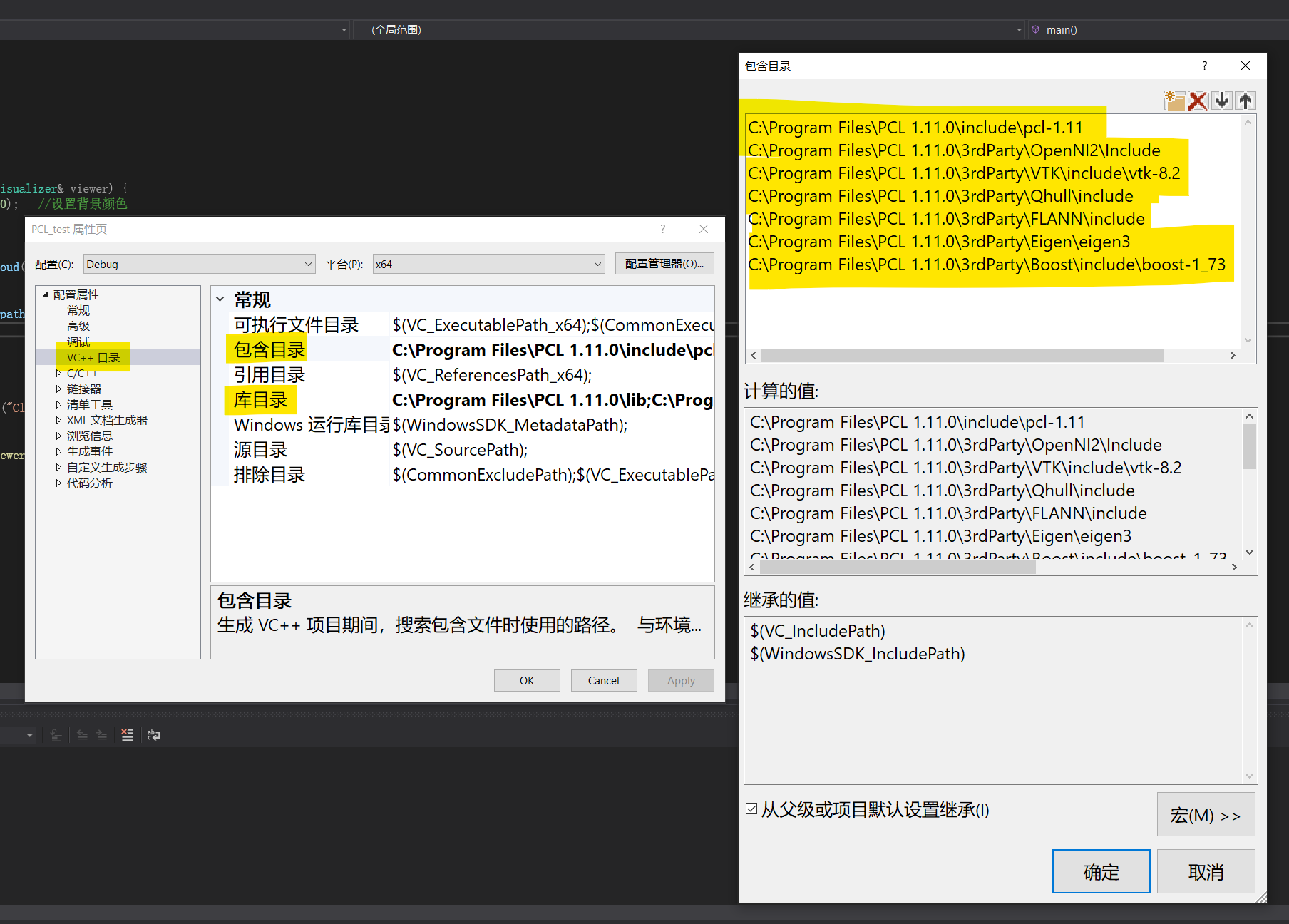Screen dimensions: 1289x924
Task: Expand the 代码分析 tree node
Action: pyautogui.click(x=58, y=483)
